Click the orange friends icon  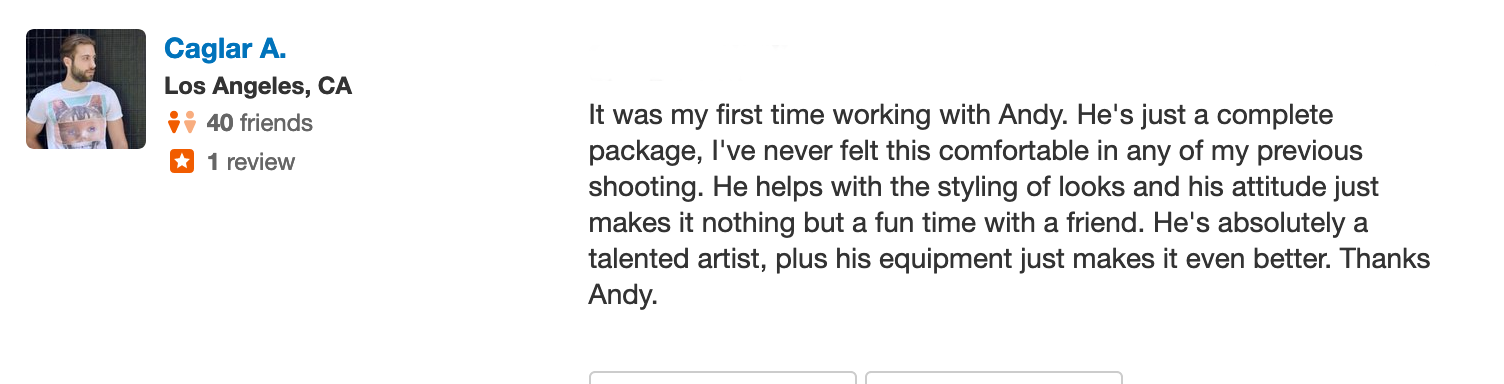tap(182, 123)
